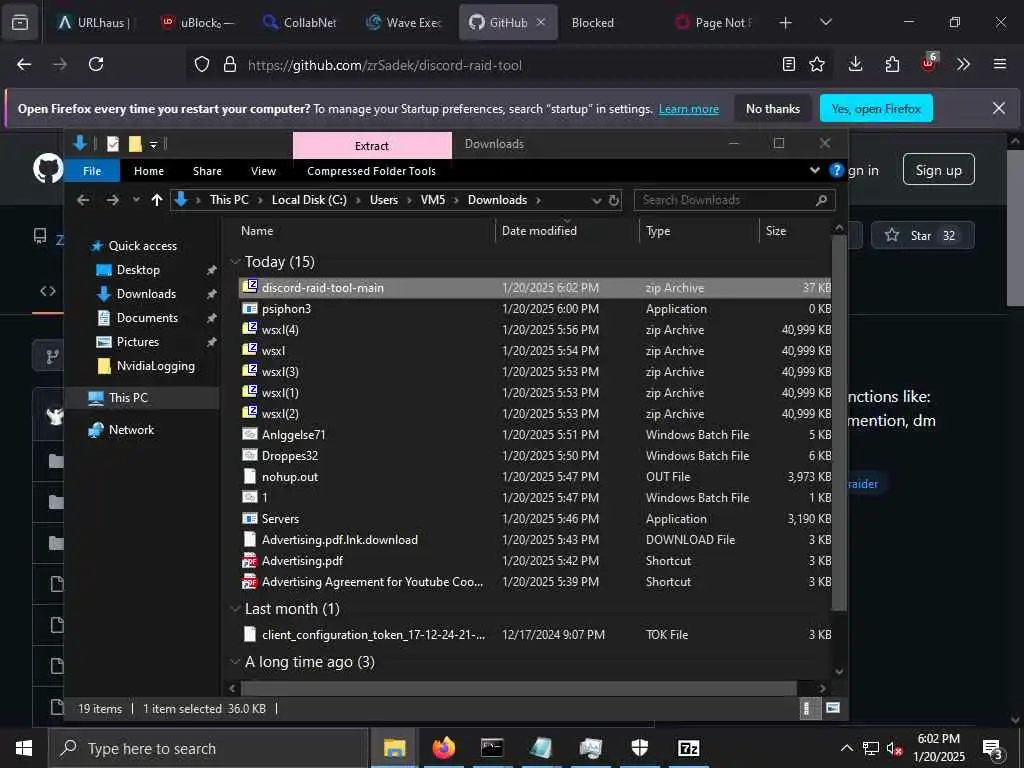Open recent locations dropdown in Explorer

pos(136,200)
